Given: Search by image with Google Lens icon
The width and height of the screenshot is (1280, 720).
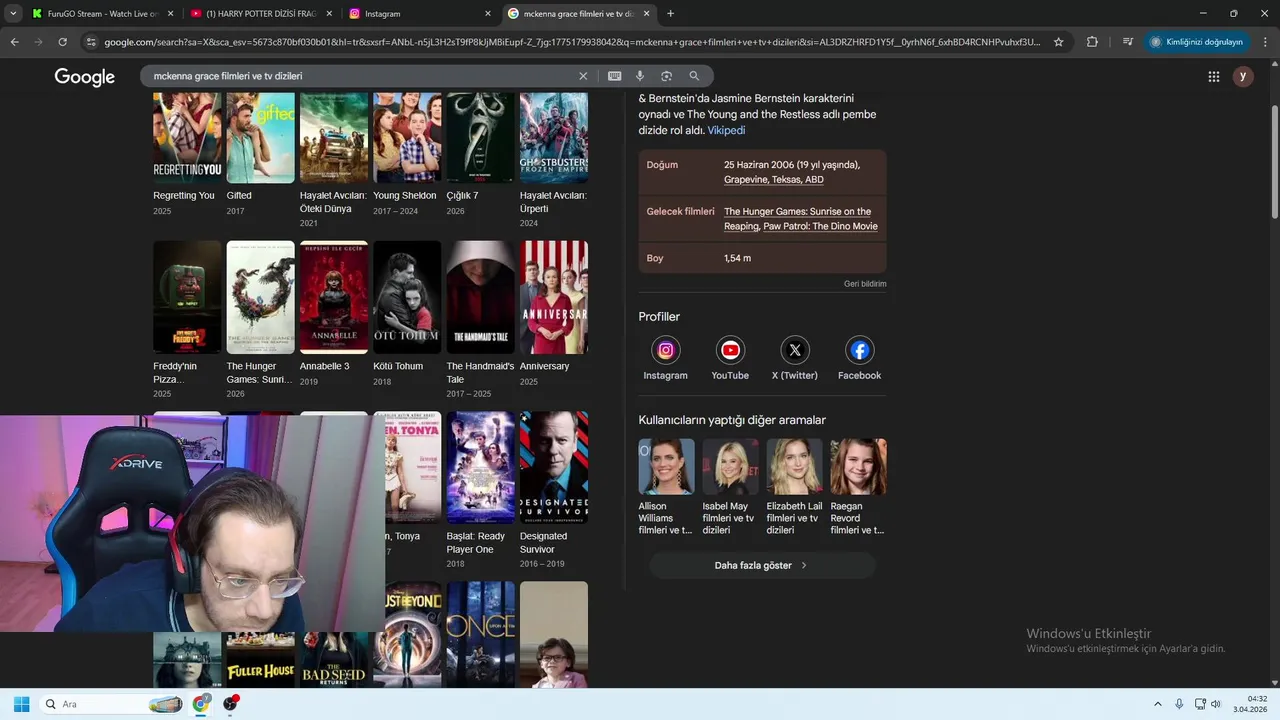Looking at the screenshot, I should tap(667, 76).
